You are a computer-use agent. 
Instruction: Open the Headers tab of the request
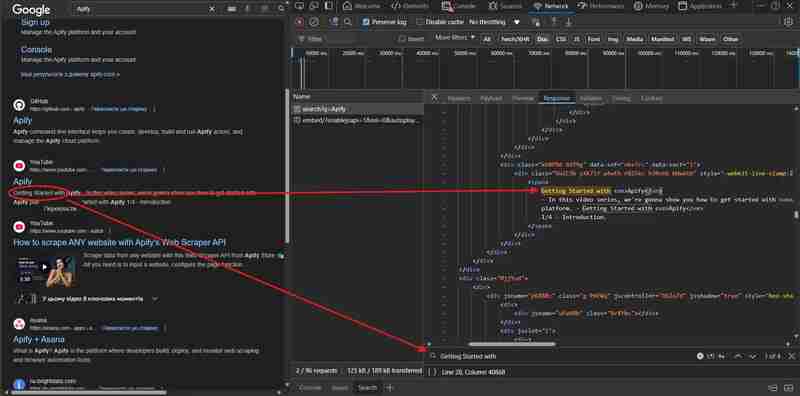pos(459,98)
